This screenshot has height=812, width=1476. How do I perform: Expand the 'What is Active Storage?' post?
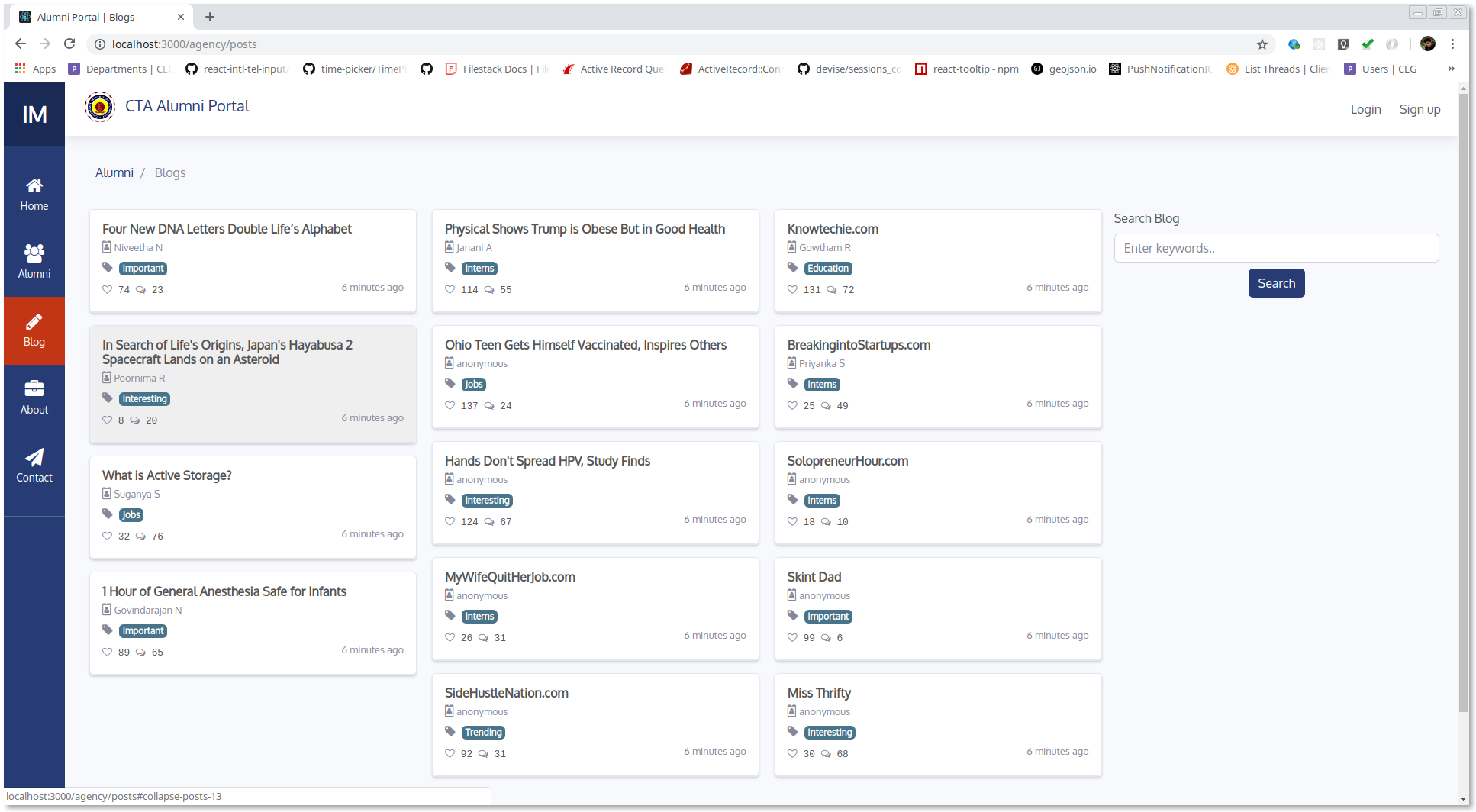(x=167, y=475)
